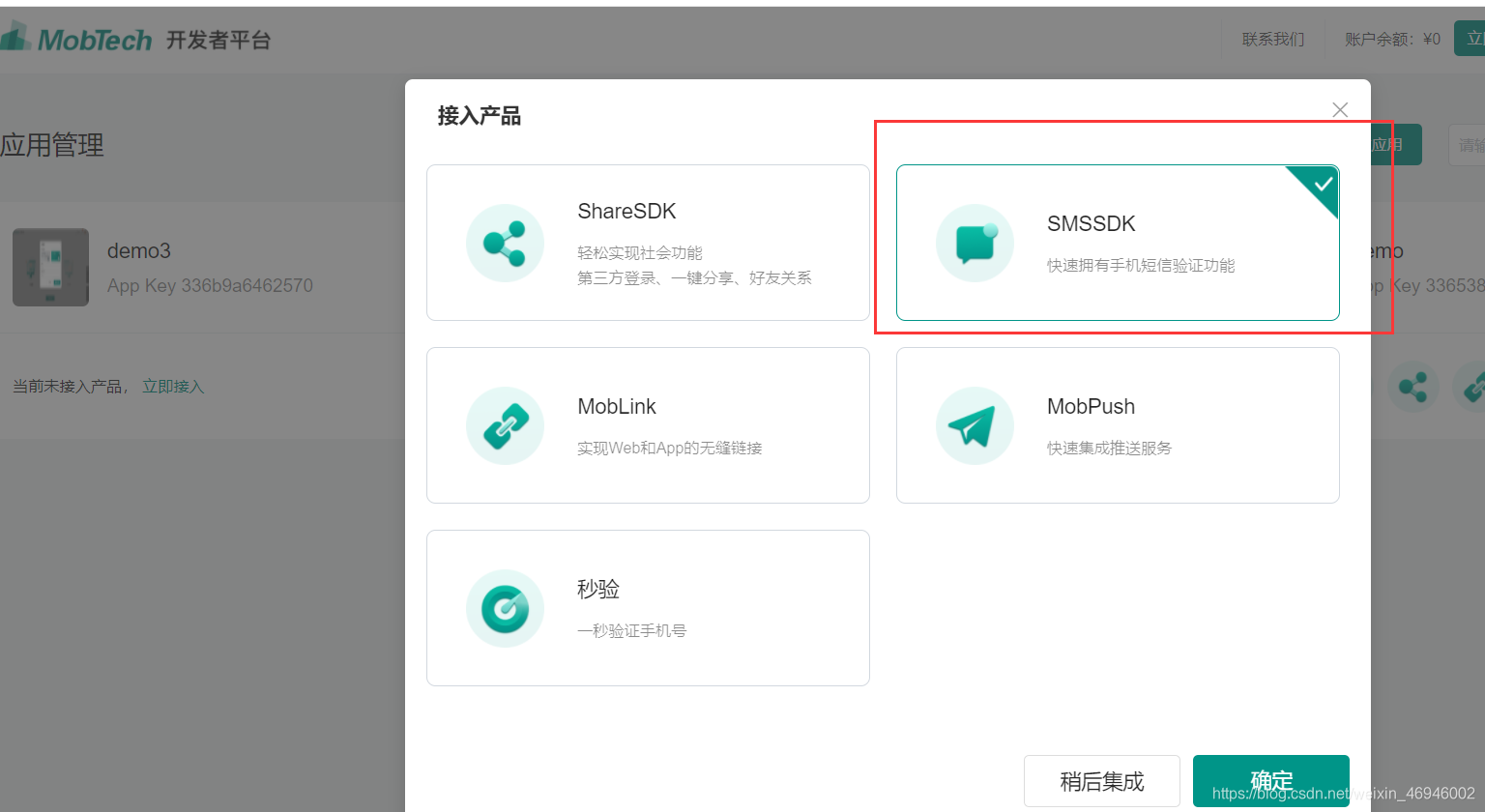Click the 开发者平台 header text
Viewport: 1485px width, 812px height.
(218, 40)
